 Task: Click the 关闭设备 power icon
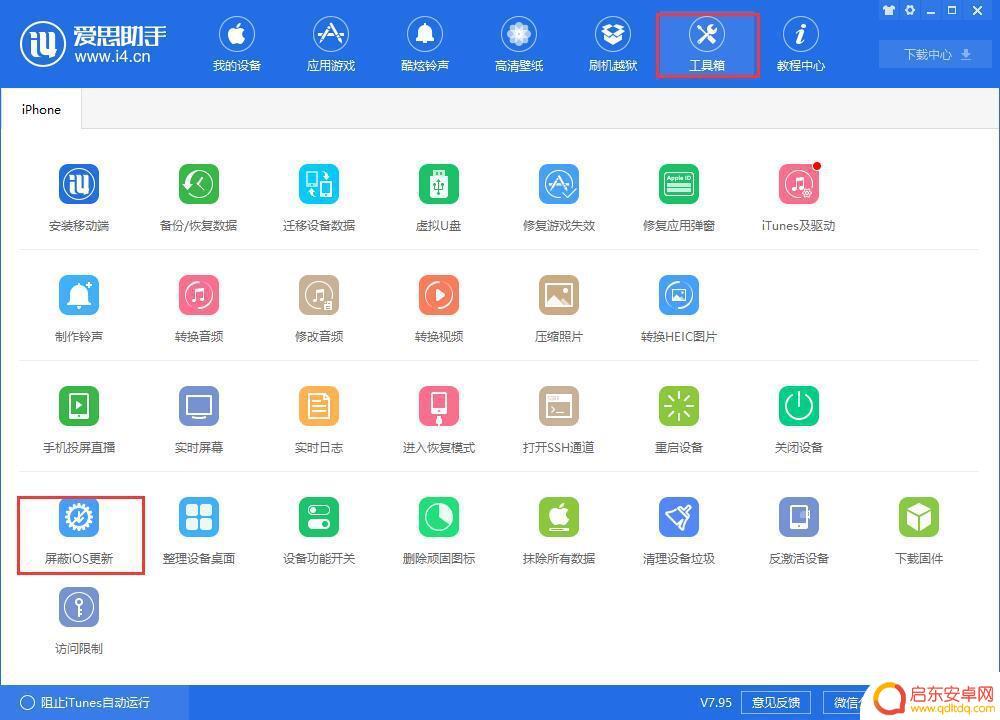[798, 406]
